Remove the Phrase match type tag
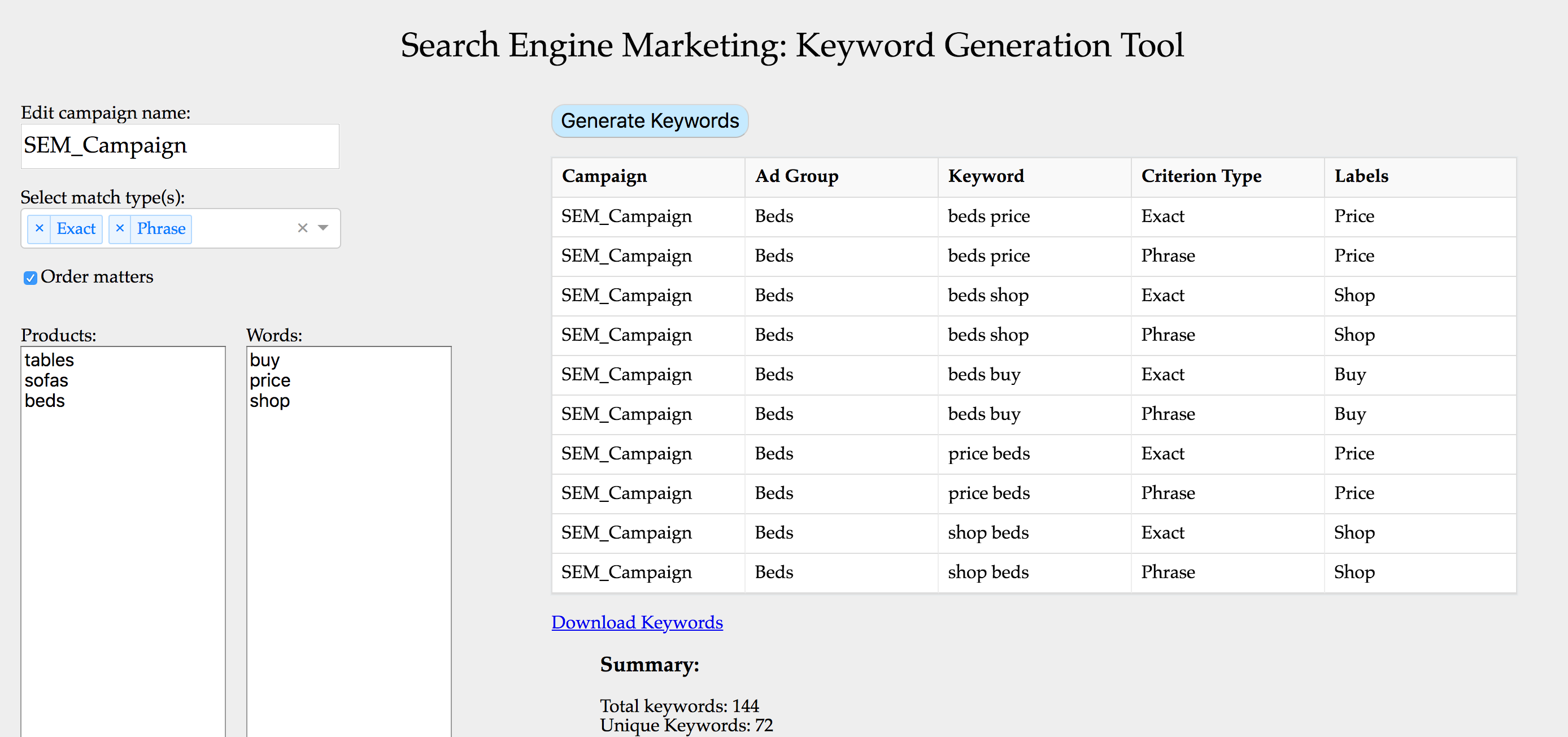This screenshot has height=737, width=1568. pyautogui.click(x=119, y=228)
